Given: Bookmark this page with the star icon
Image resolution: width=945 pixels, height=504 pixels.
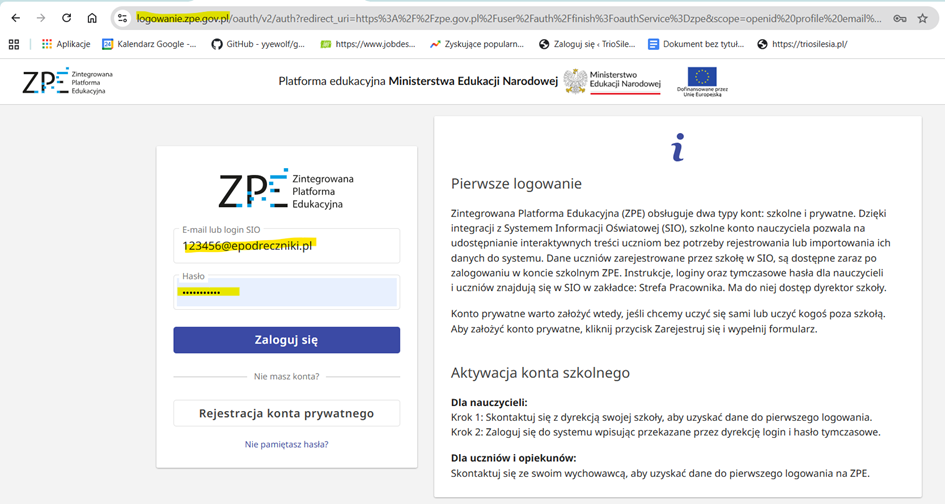Looking at the screenshot, I should (x=922, y=18).
